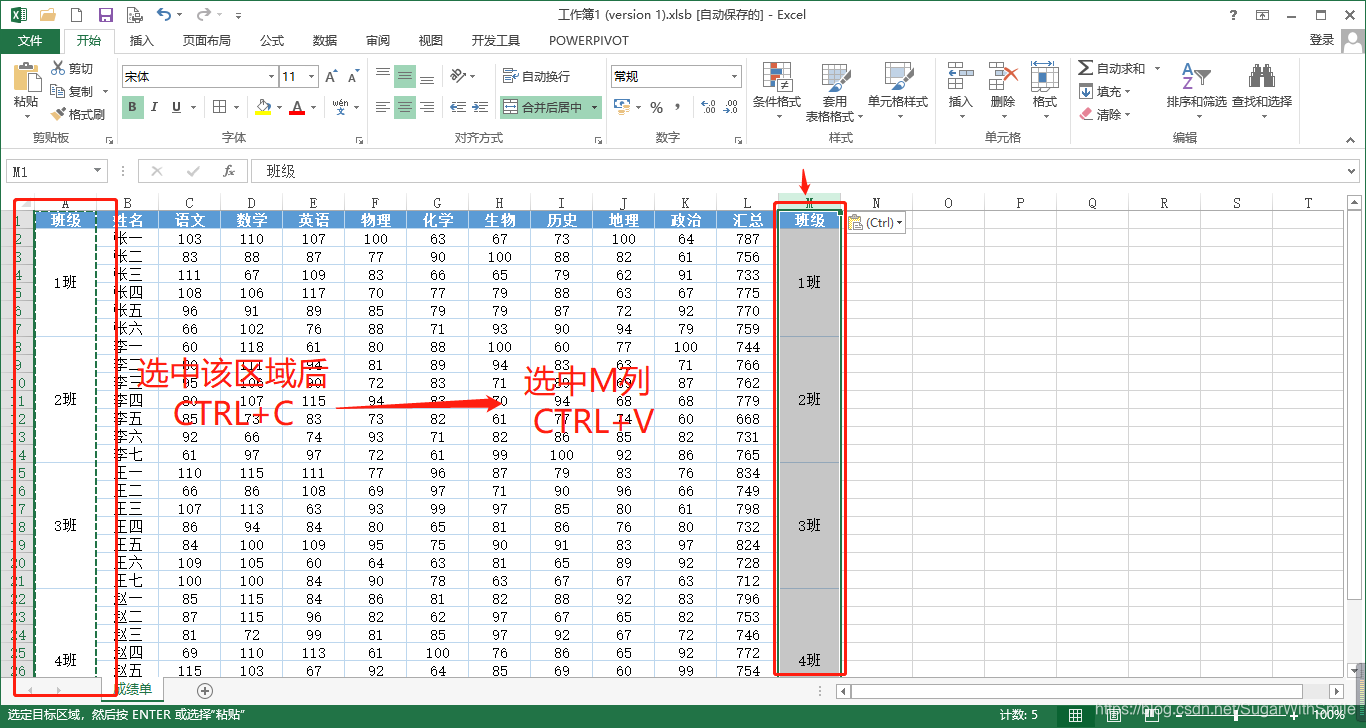Switch to Insert (插入) tab
The height and width of the screenshot is (728, 1366).
[x=142, y=40]
